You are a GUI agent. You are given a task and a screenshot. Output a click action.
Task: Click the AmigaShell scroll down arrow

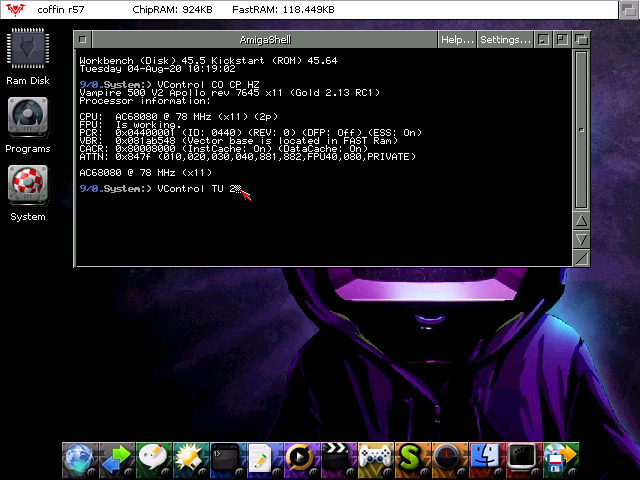[581, 239]
